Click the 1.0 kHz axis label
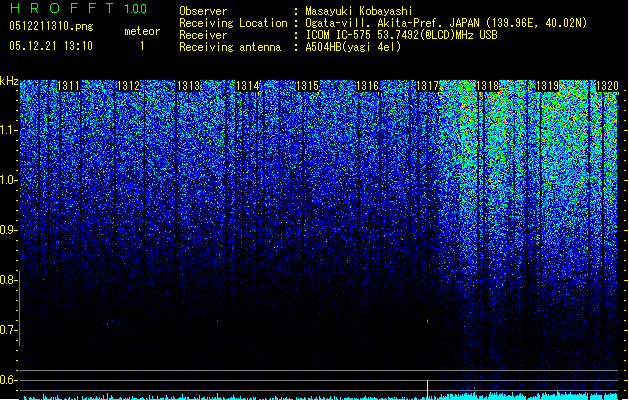The image size is (629, 400). click(8, 180)
